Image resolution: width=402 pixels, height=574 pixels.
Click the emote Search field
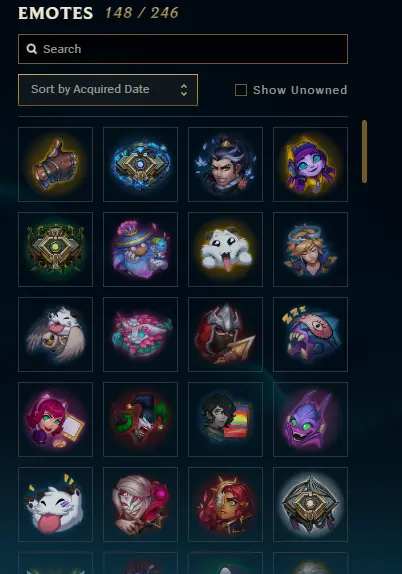pos(183,49)
